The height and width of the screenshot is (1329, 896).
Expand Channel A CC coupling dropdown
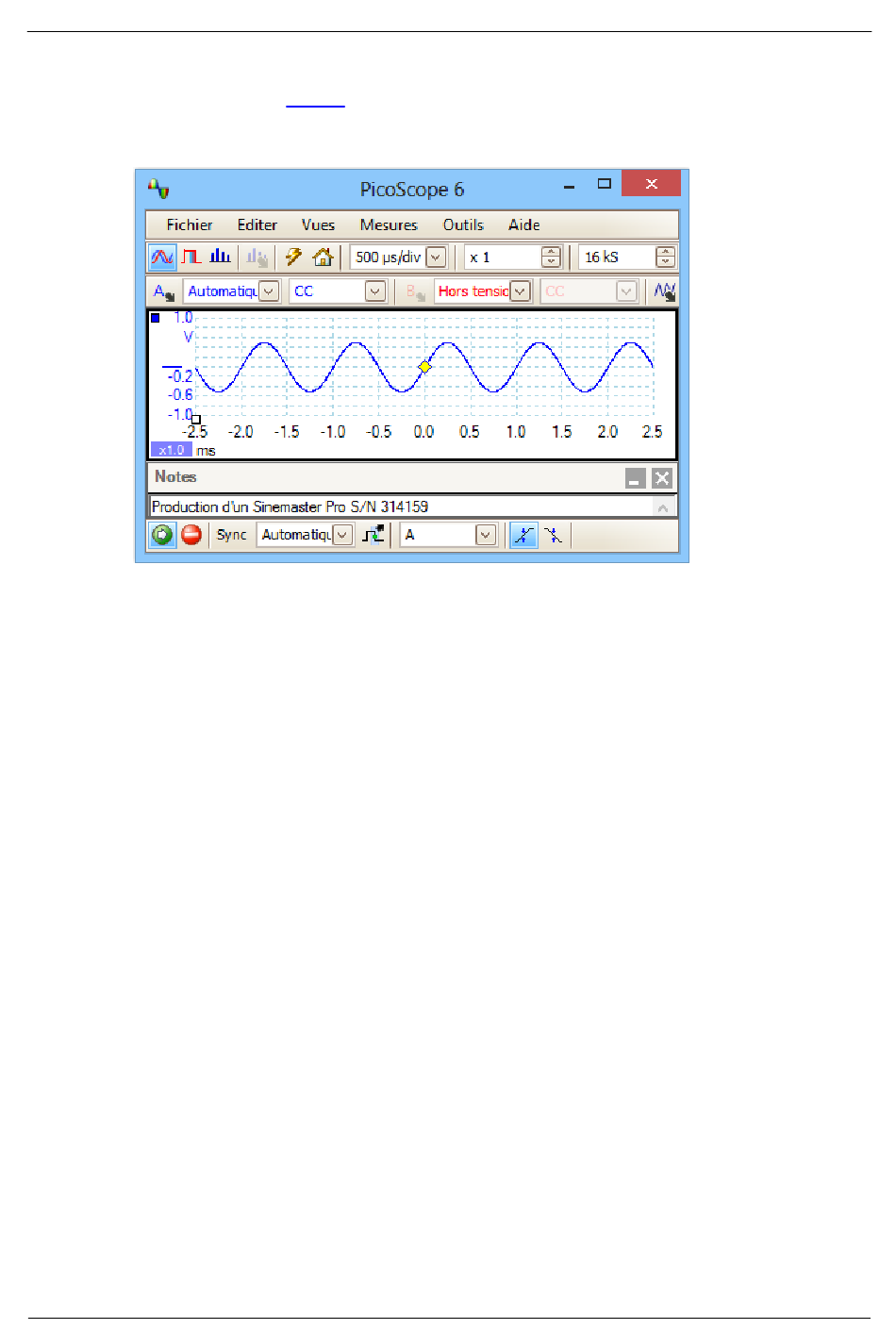375,291
